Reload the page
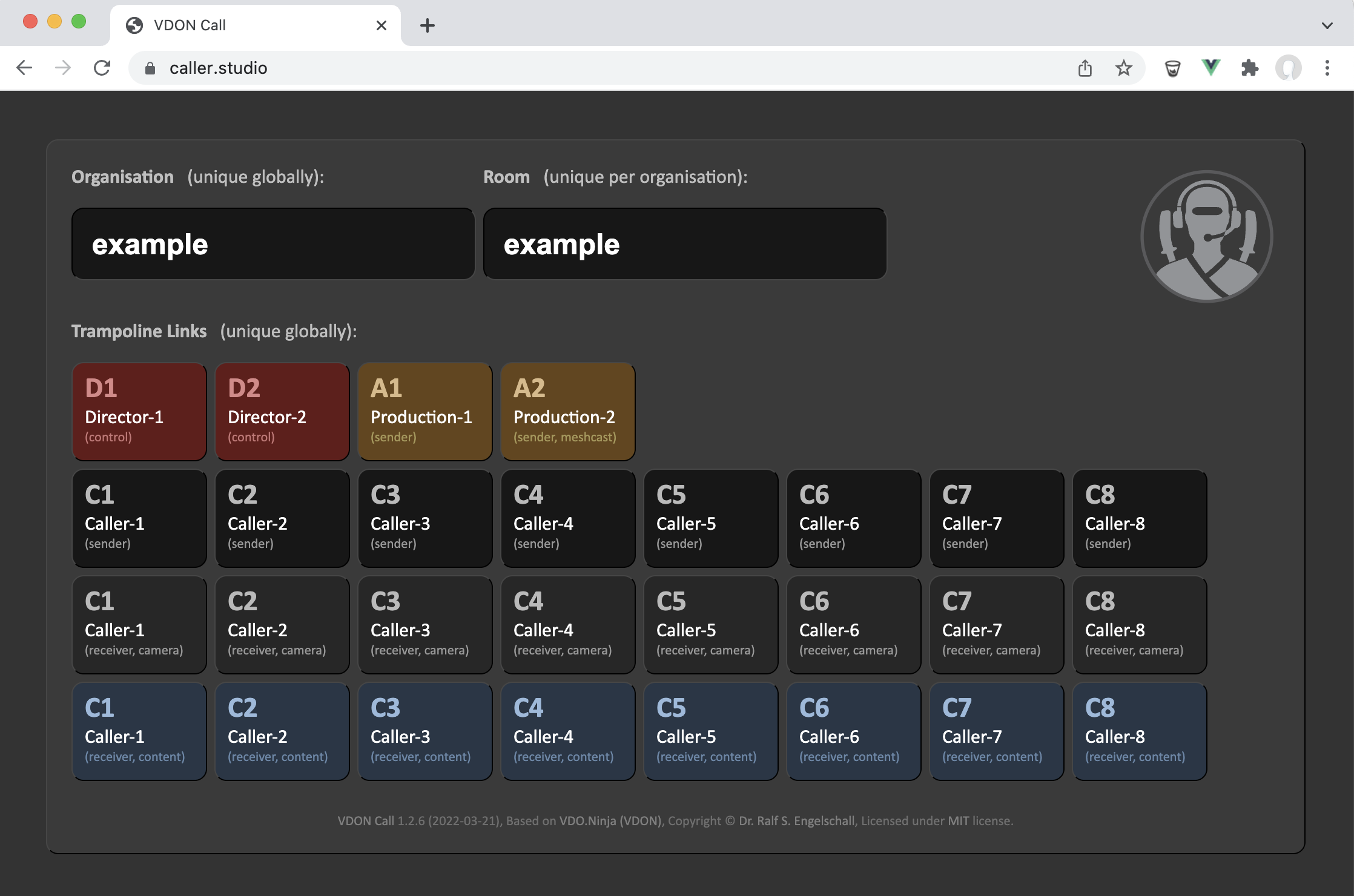The image size is (1354, 896). (102, 68)
